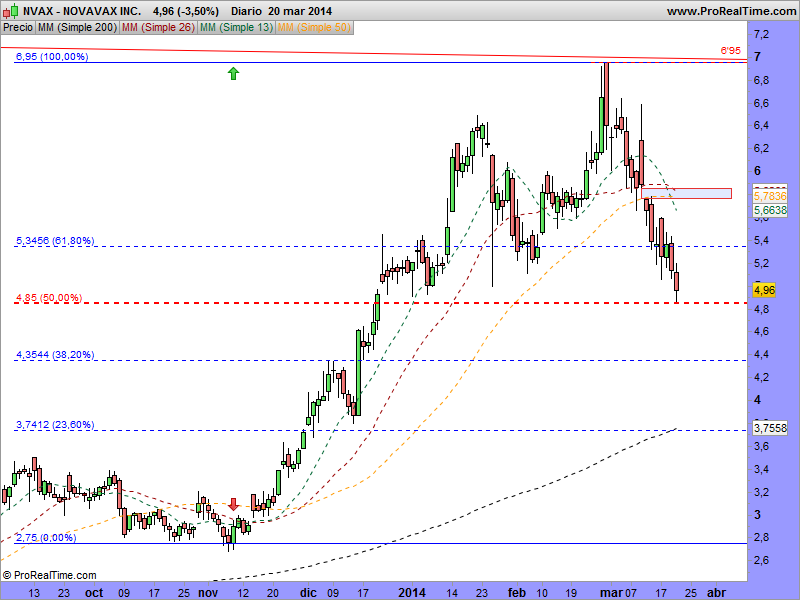Open the www.ProRealTime.com link
This screenshot has width=800, height=600.
[x=731, y=11]
